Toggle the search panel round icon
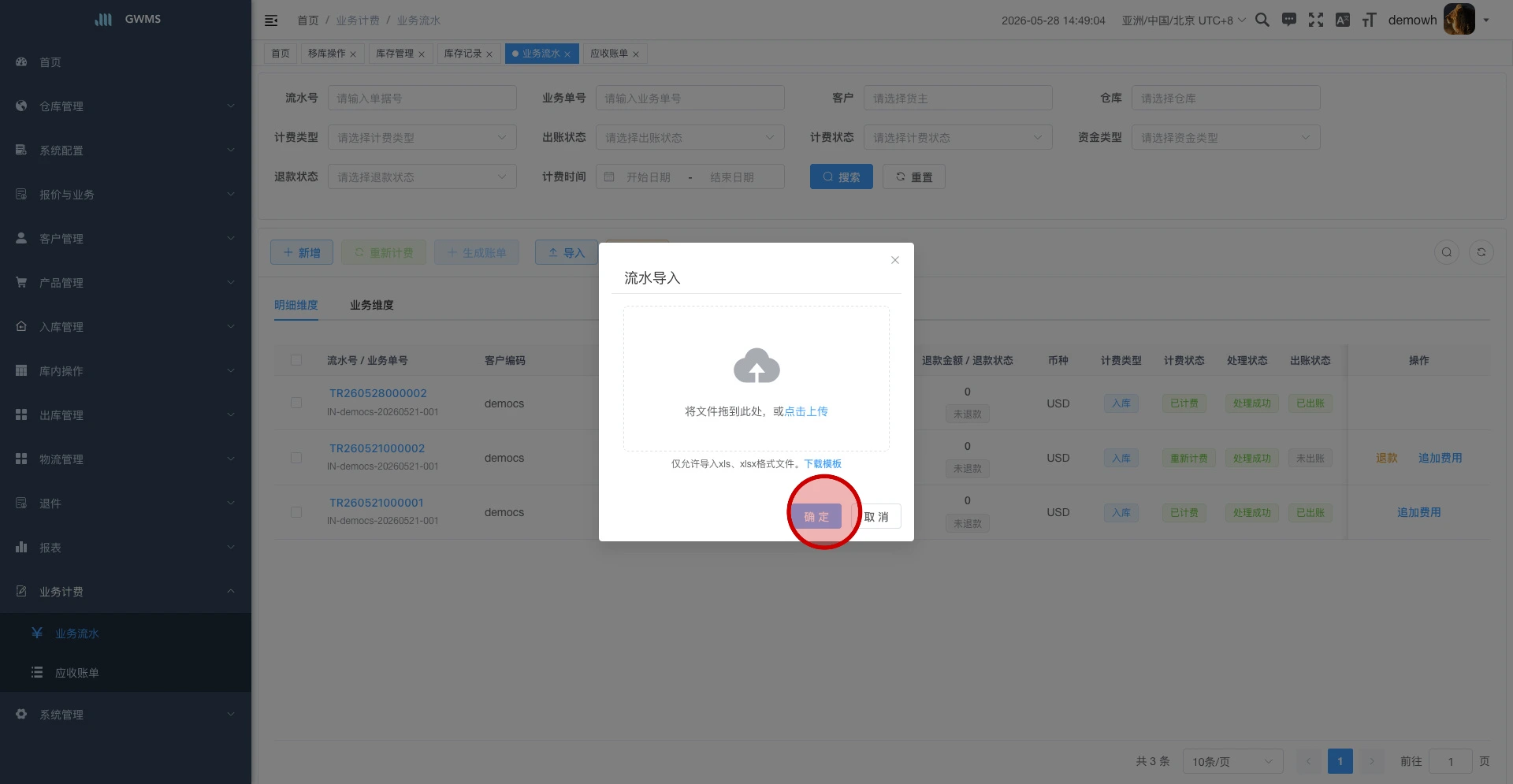The height and width of the screenshot is (784, 1513). coord(1447,252)
